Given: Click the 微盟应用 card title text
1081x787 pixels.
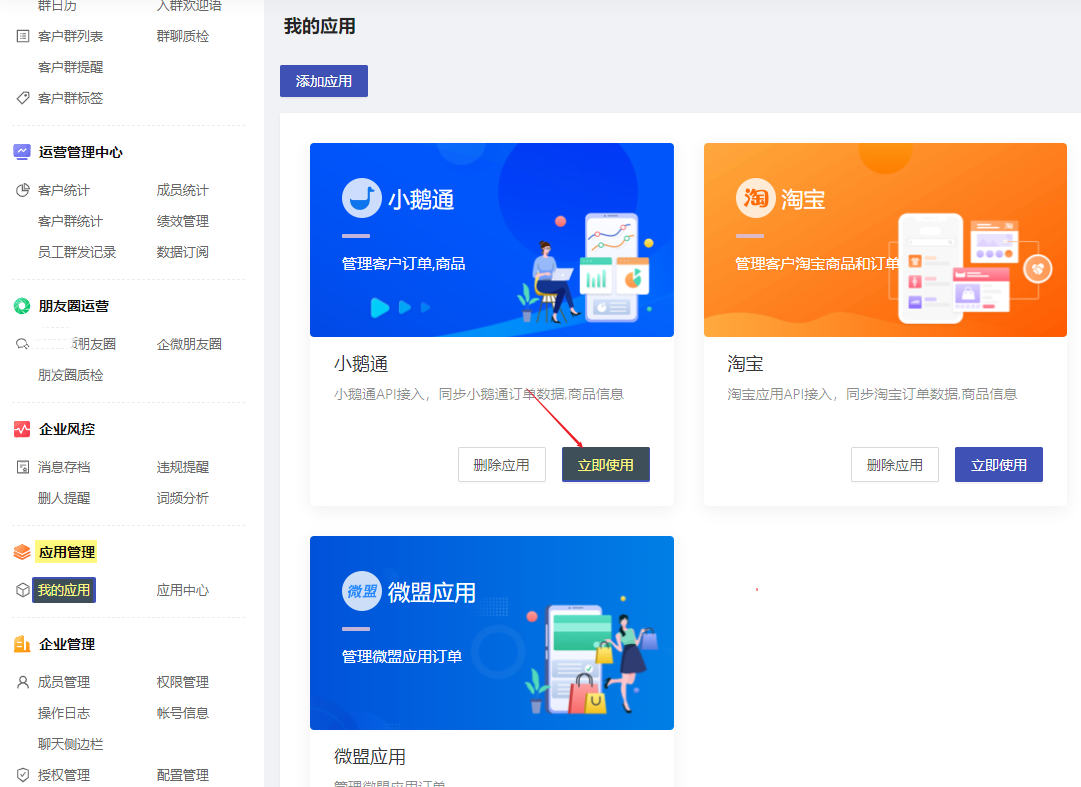Looking at the screenshot, I should click(370, 757).
